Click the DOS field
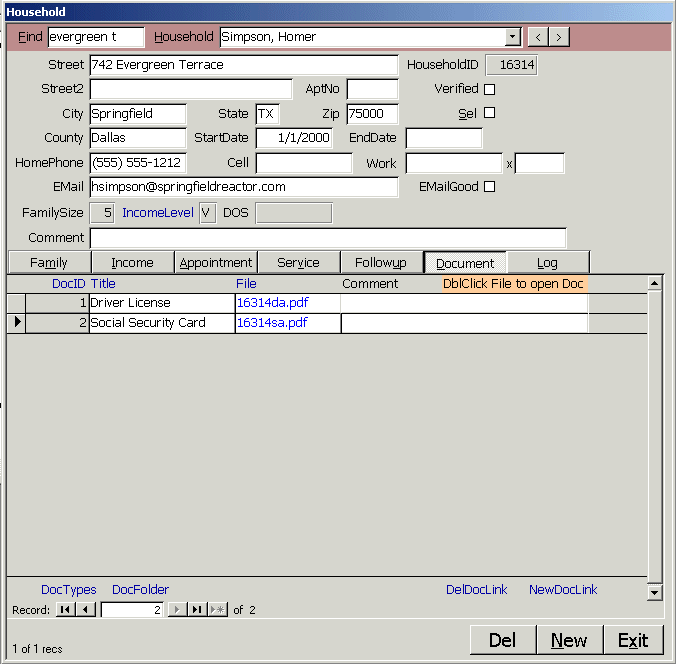Screen dimensions: 676x664 (294, 213)
